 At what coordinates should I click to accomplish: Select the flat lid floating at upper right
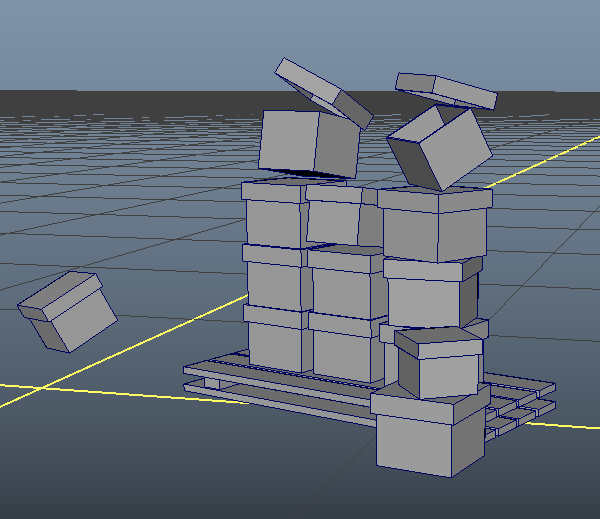(446, 91)
